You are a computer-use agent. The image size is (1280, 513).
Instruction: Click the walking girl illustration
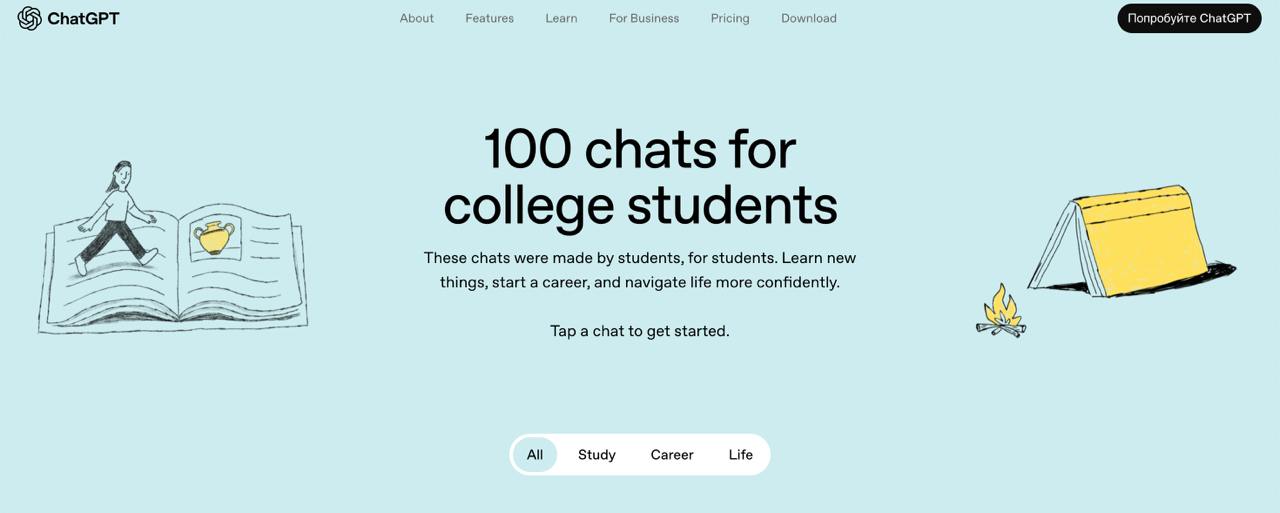click(120, 218)
